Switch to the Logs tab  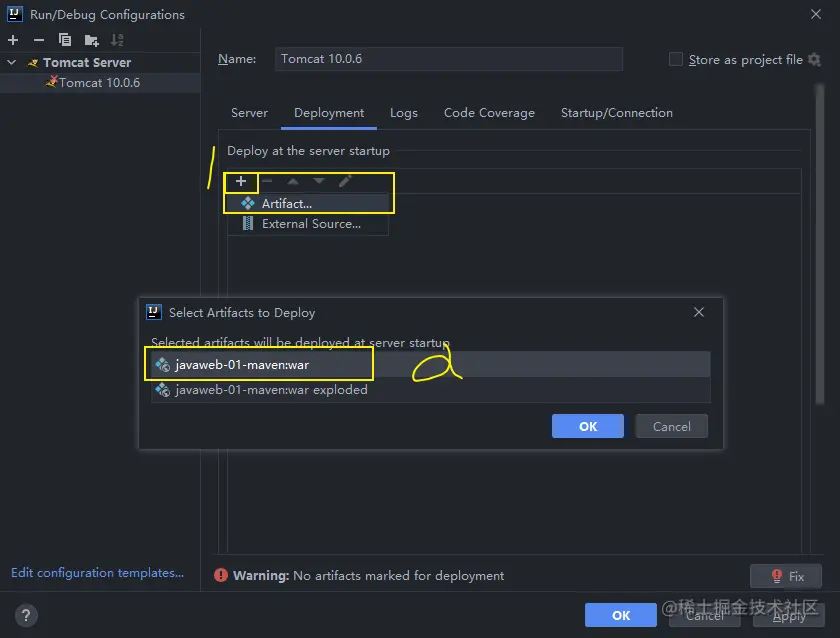pyautogui.click(x=403, y=113)
